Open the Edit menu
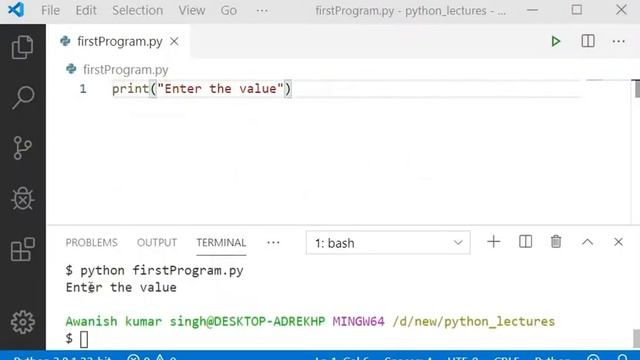Image resolution: width=640 pixels, height=360 pixels. click(x=86, y=10)
